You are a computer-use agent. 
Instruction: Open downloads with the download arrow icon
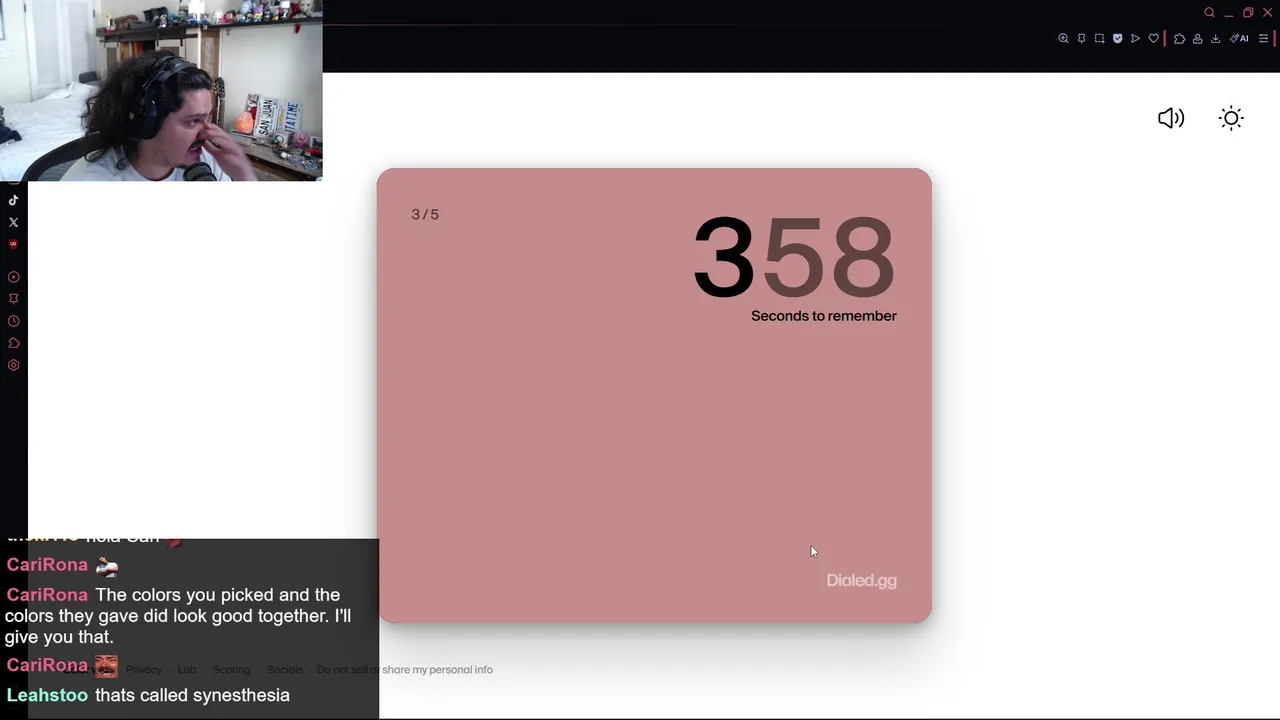pos(1215,39)
